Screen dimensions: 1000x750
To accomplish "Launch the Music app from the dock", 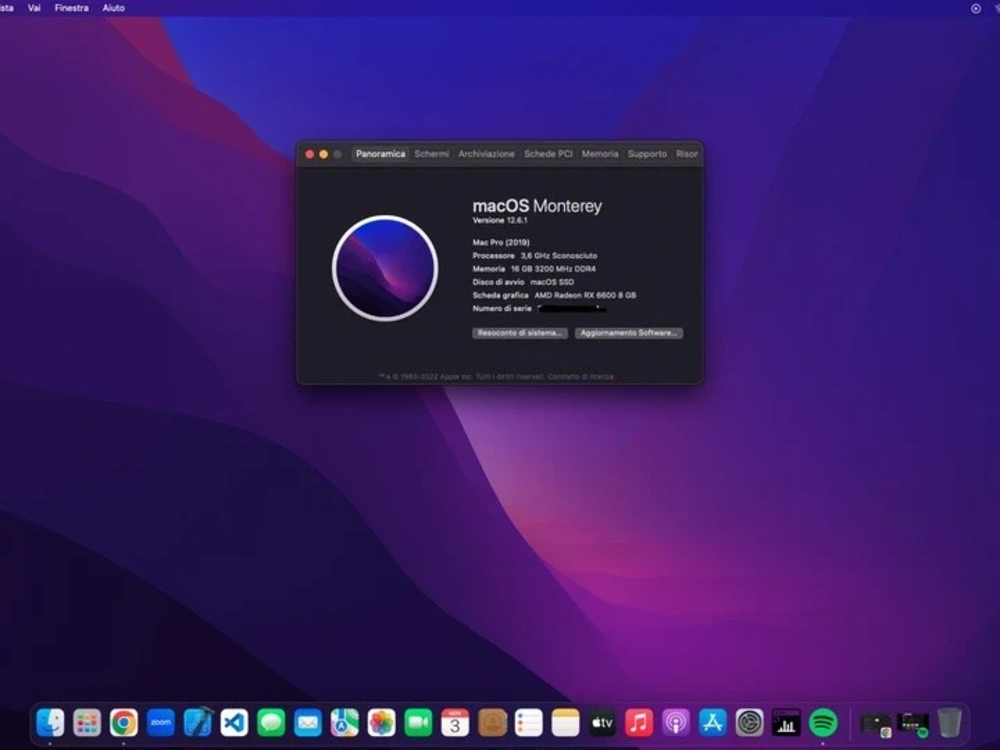I will click(x=639, y=723).
